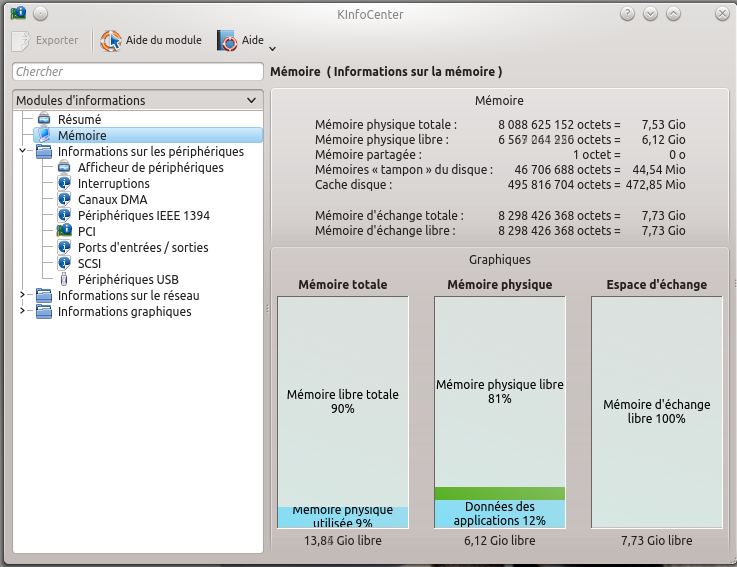This screenshot has width=737, height=567.
Task: Open the PCI module
Action: [86, 231]
